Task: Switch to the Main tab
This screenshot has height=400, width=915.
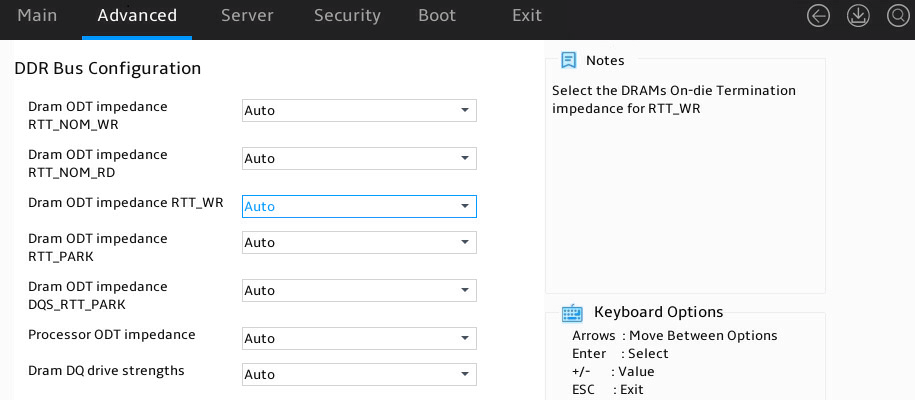Action: pyautogui.click(x=37, y=16)
